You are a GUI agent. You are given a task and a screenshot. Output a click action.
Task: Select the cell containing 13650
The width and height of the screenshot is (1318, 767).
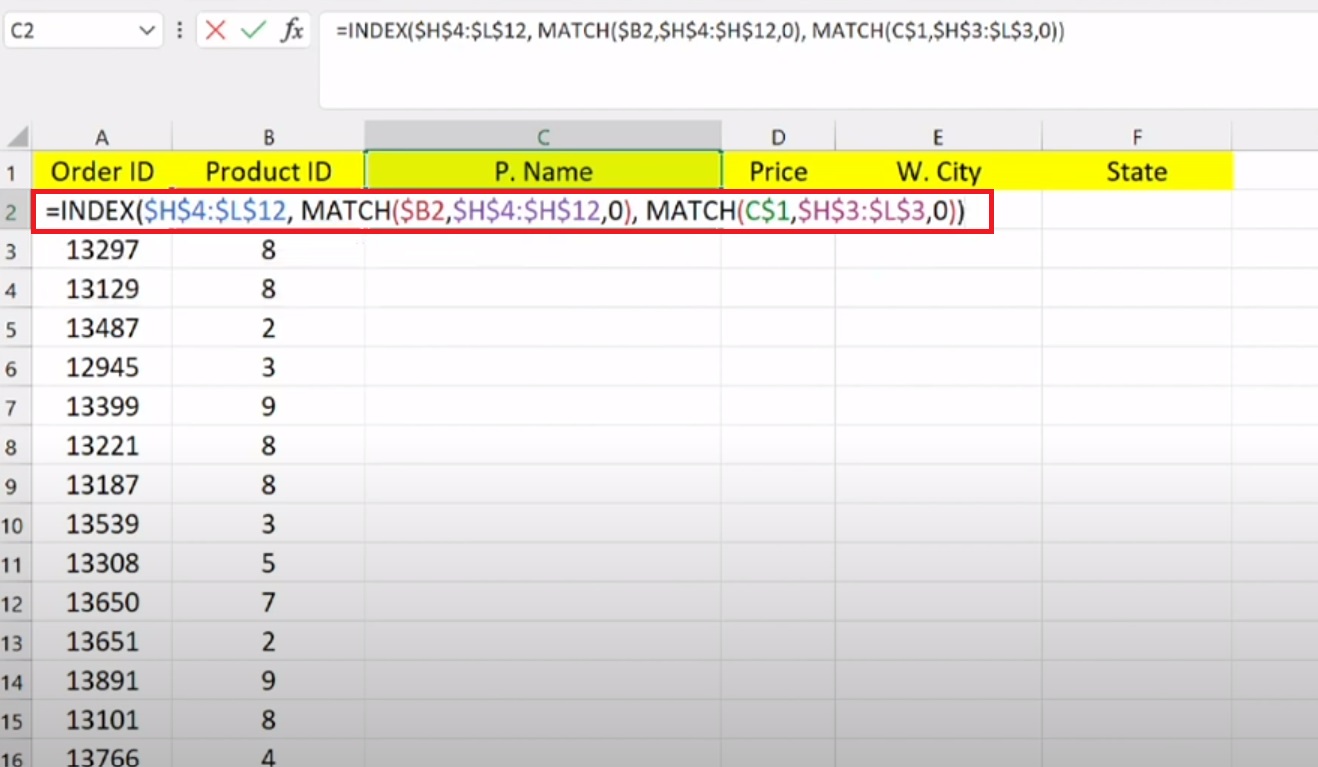click(x=102, y=602)
